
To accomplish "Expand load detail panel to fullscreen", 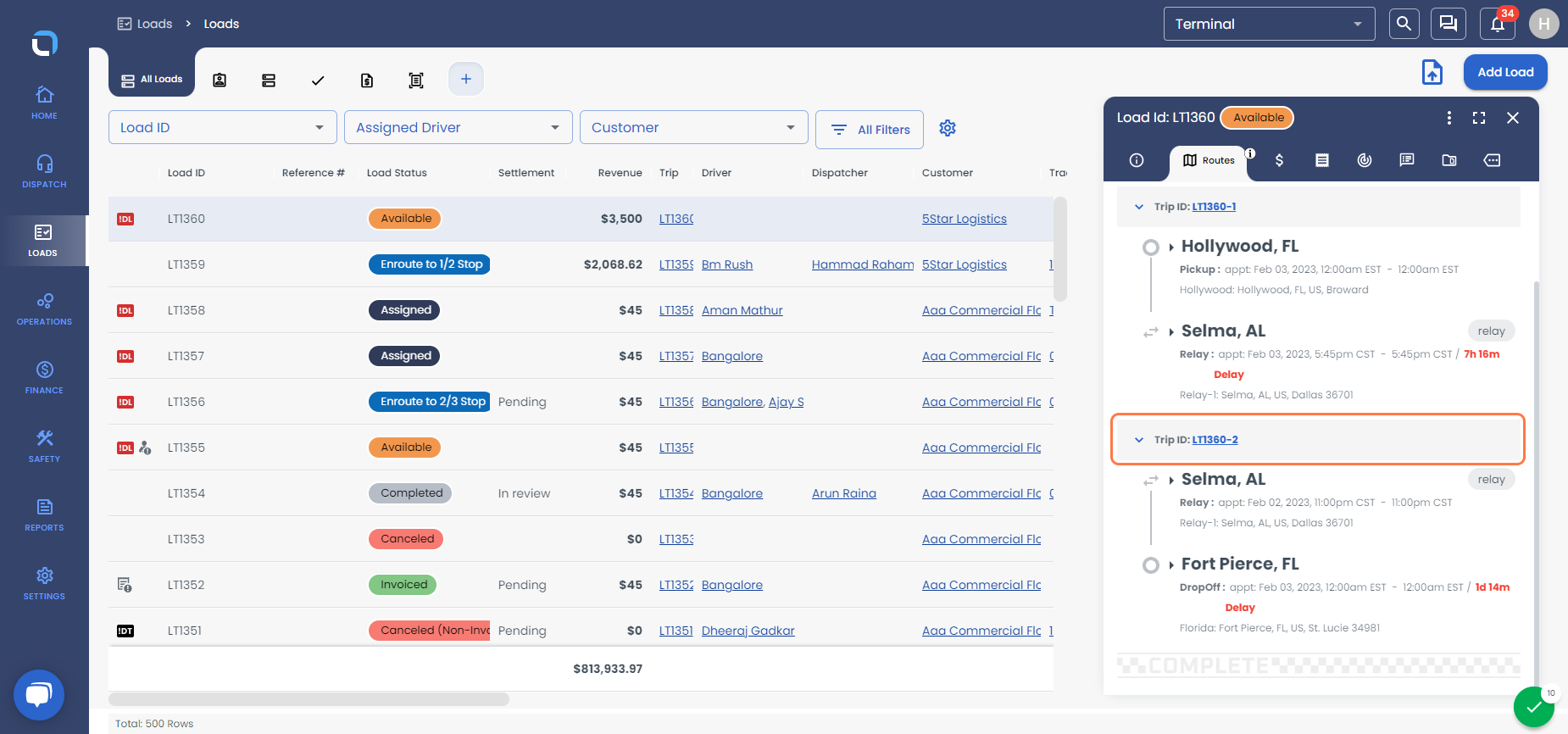I will 1479,118.
